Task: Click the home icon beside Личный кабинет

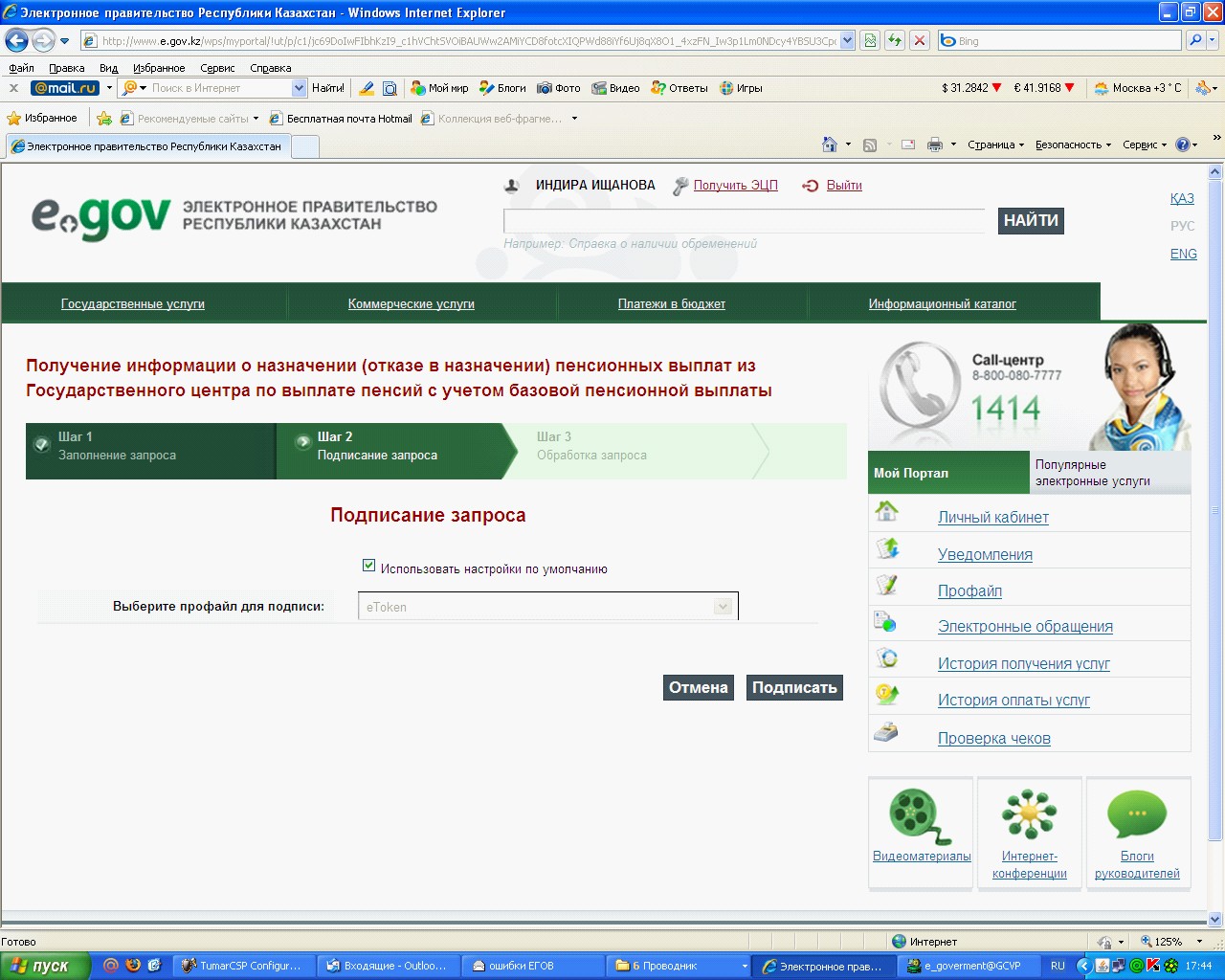Action: (x=887, y=511)
